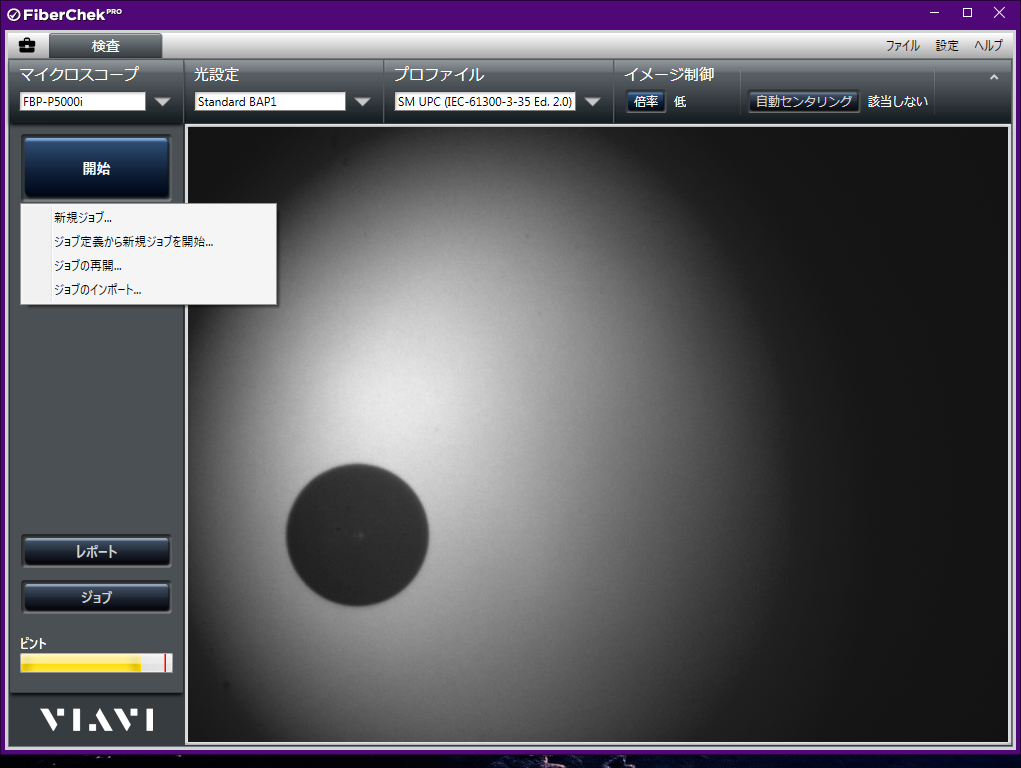The height and width of the screenshot is (768, 1021).
Task: Select ジョブ定義から新規ジョブを開始... entry
Action: pyautogui.click(x=148, y=242)
